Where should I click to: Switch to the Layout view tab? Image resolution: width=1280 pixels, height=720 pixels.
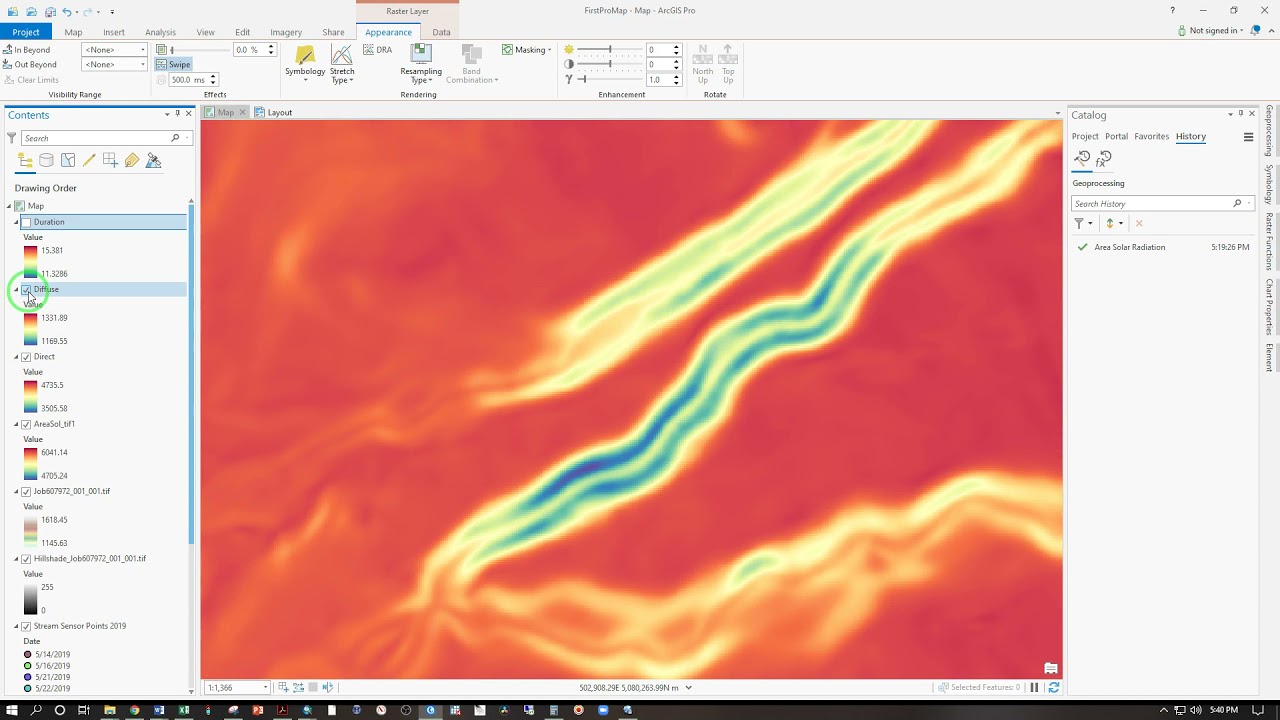click(x=273, y=112)
